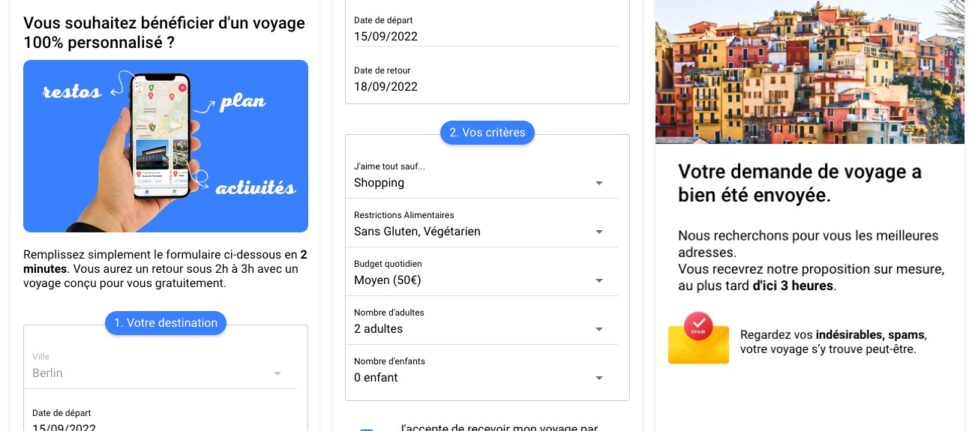The height and width of the screenshot is (431, 975).
Task: Click the Date de départ field in middle panel
Action: tap(486, 29)
